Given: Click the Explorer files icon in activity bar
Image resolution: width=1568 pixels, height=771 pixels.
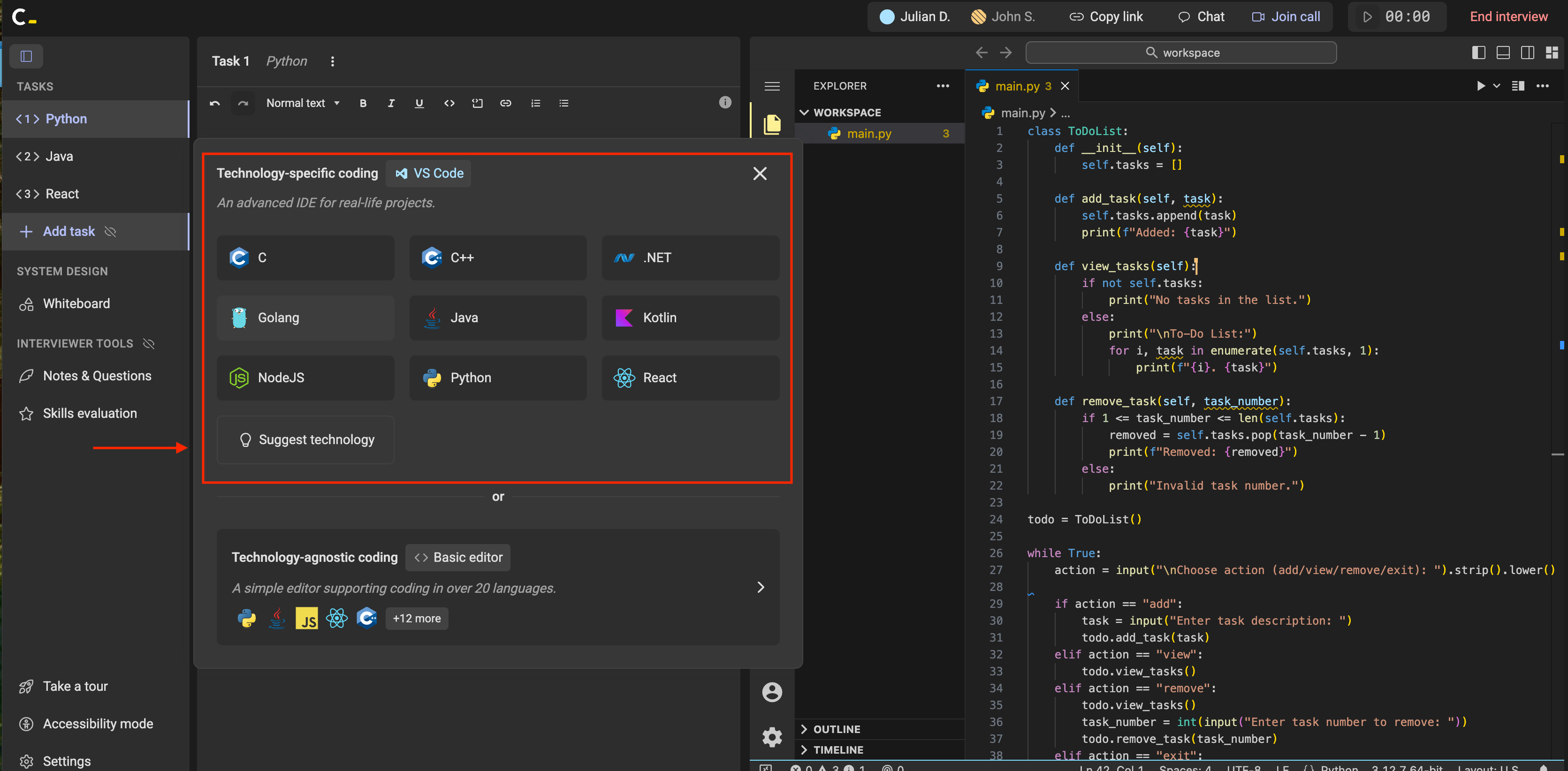Looking at the screenshot, I should pyautogui.click(x=772, y=124).
